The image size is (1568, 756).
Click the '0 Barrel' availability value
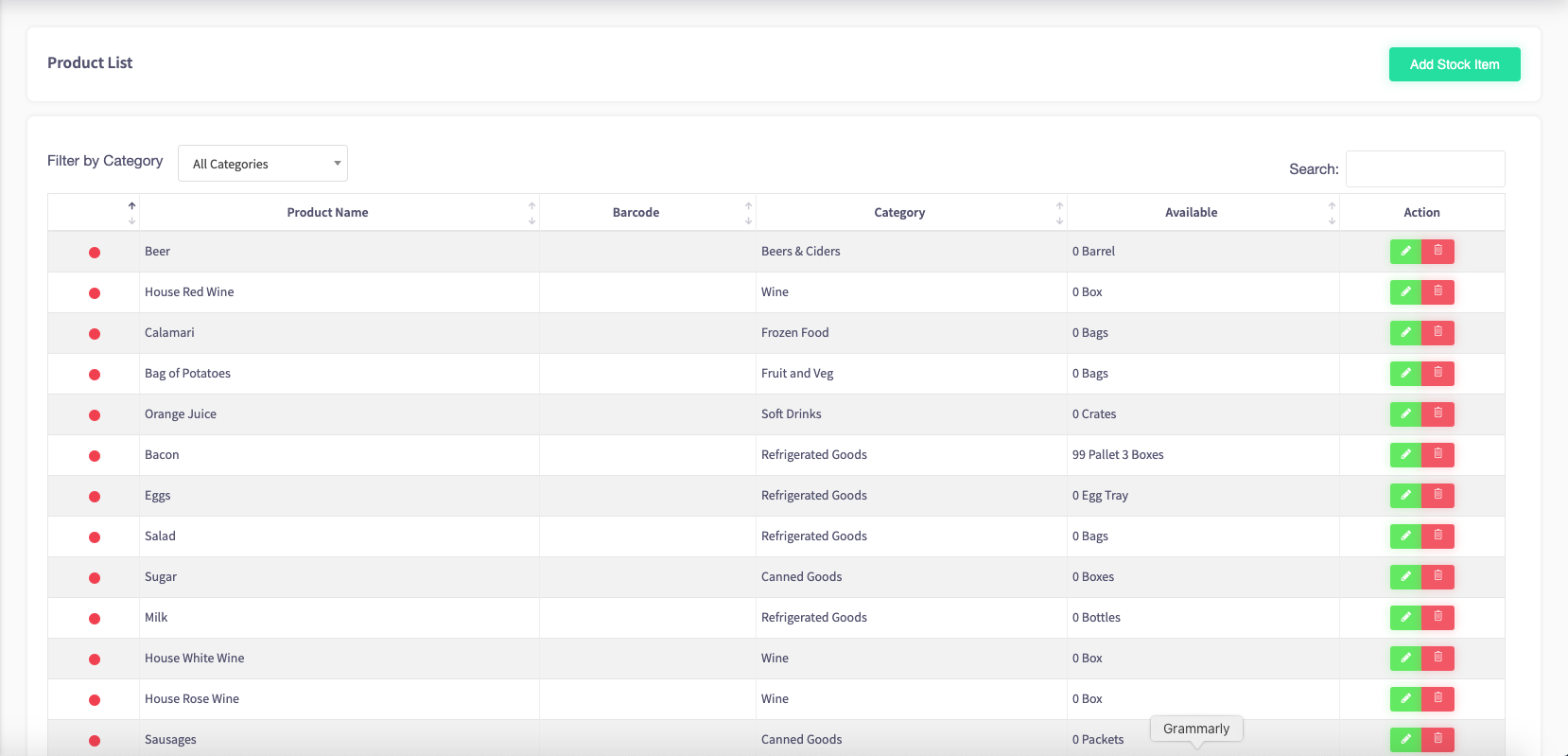(x=1093, y=251)
